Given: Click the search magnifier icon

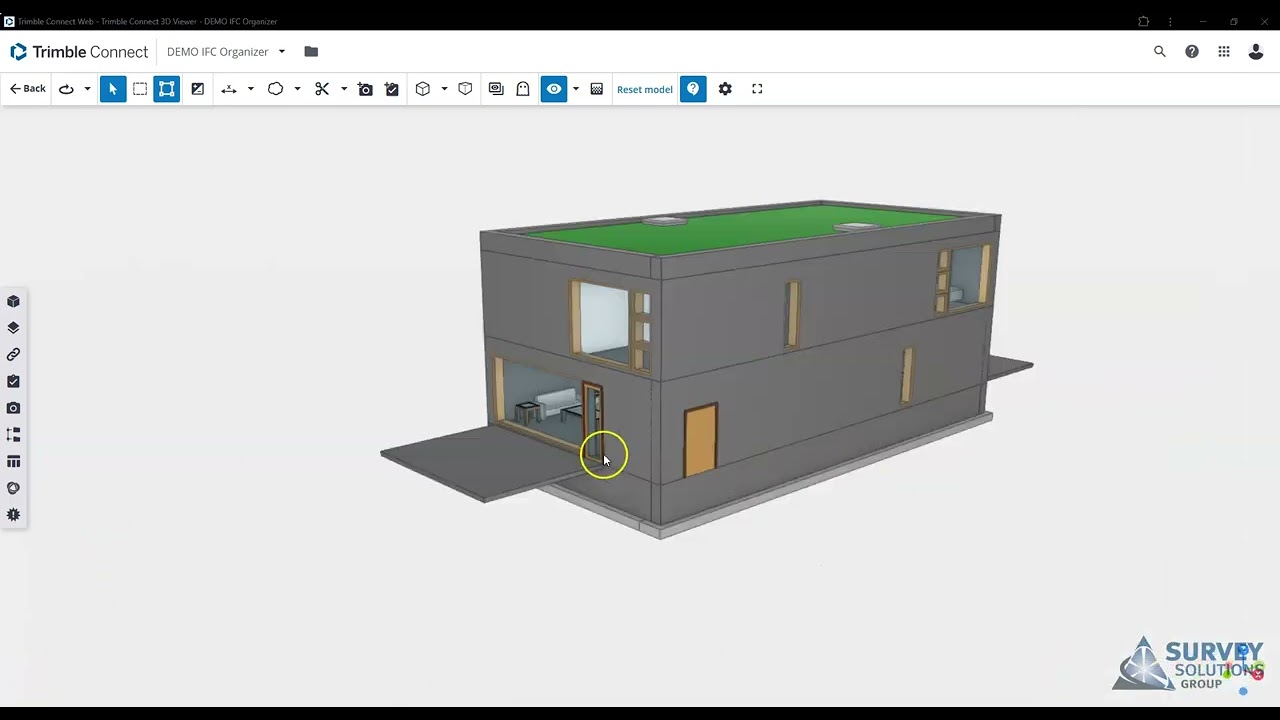Looking at the screenshot, I should pyautogui.click(x=1160, y=52).
